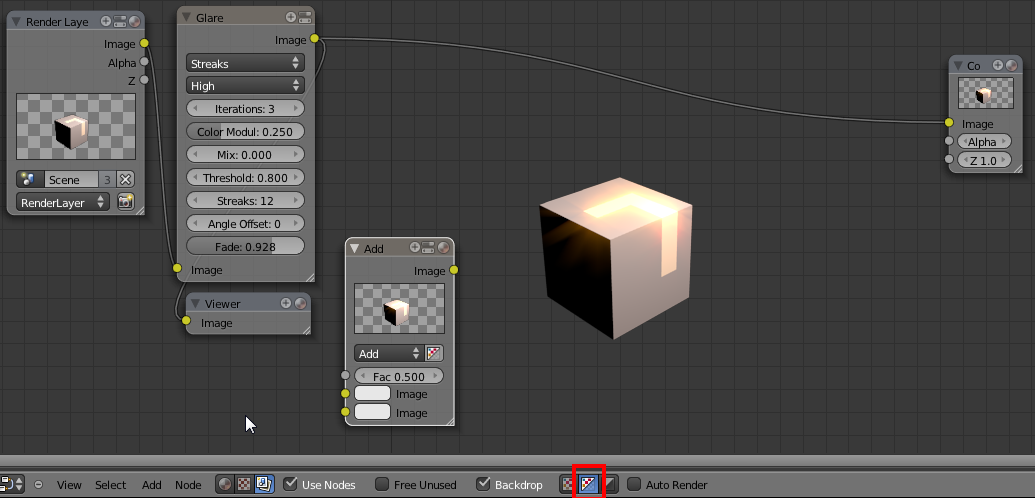Click Add node preview thumbnail
The image size is (1035, 498).
point(399,308)
